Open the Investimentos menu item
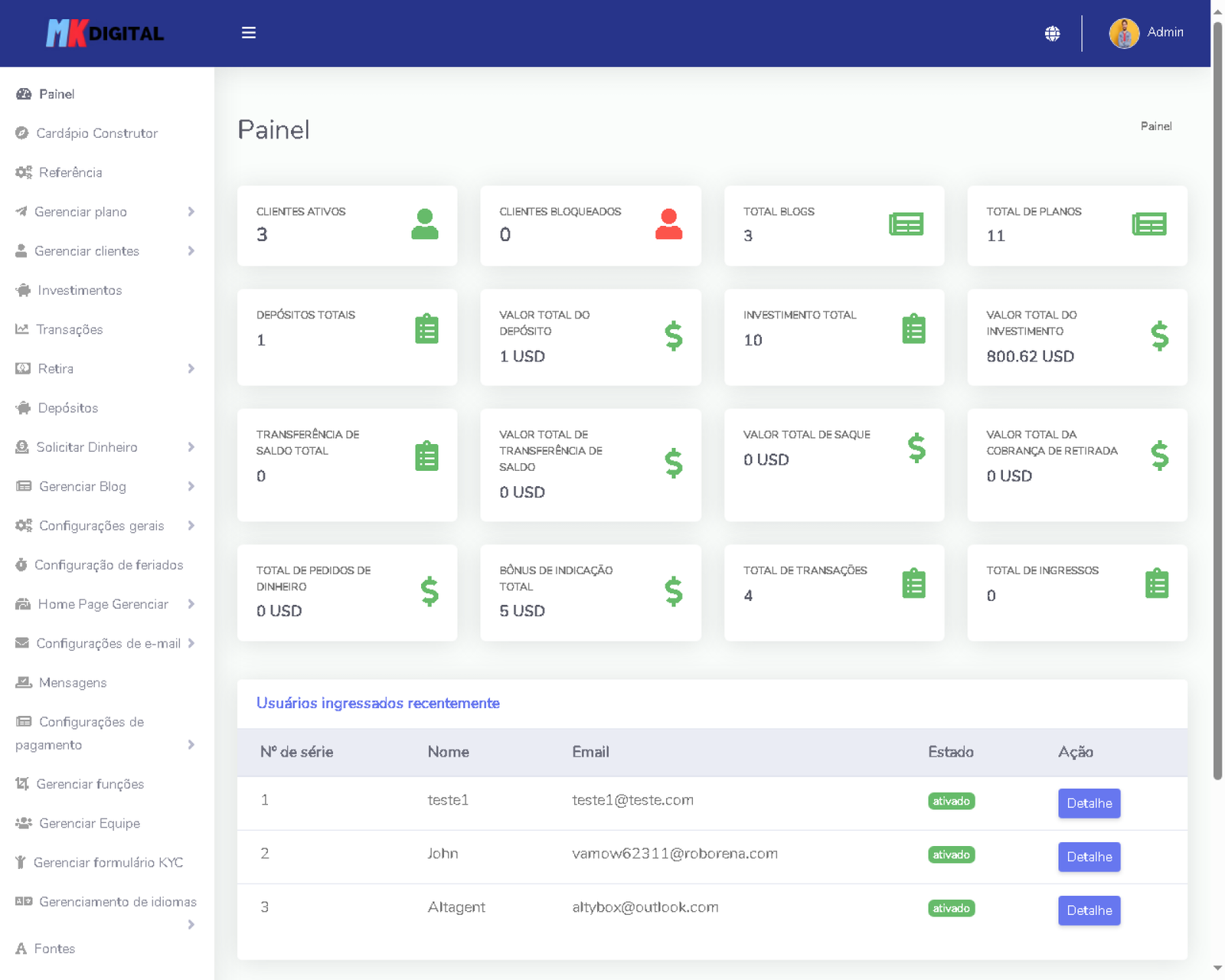This screenshot has height=980, width=1225. pyautogui.click(x=80, y=290)
